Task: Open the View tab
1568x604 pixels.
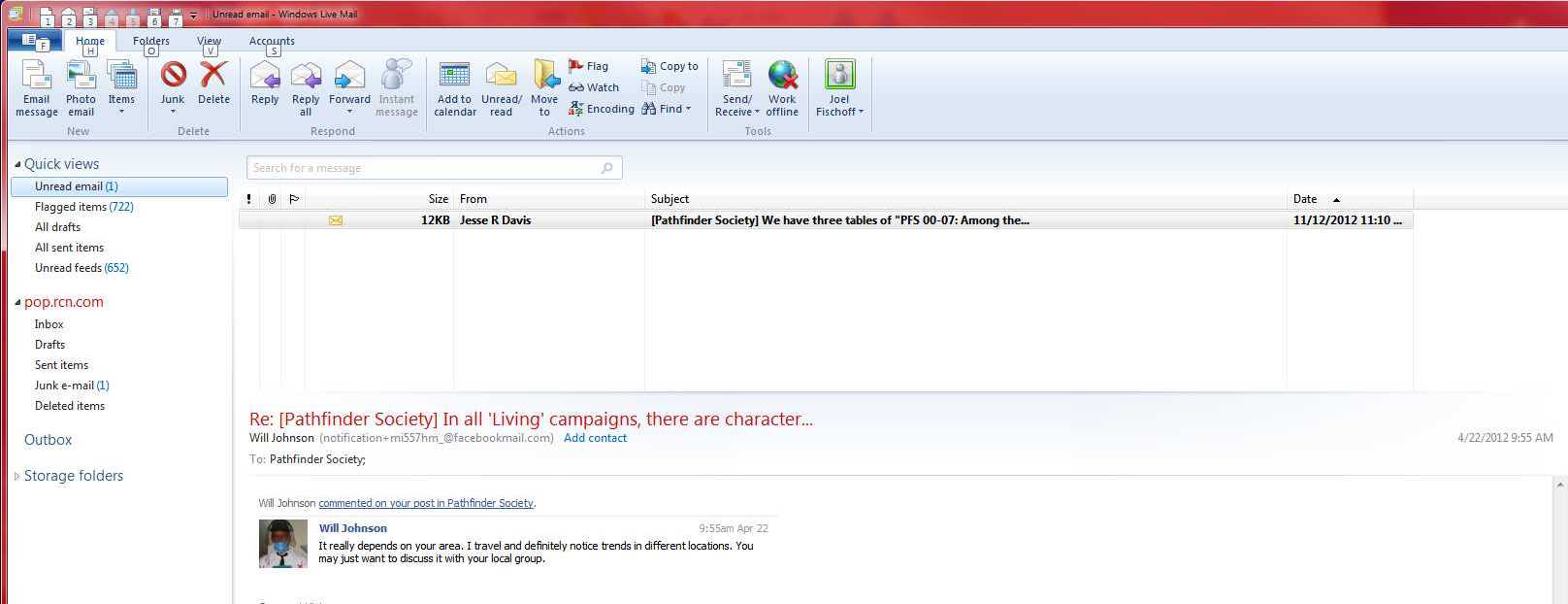Action: pos(209,41)
